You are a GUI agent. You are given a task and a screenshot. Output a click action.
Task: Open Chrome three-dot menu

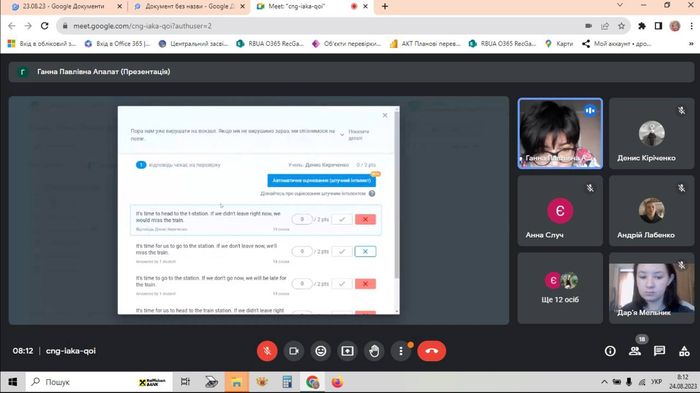691,26
